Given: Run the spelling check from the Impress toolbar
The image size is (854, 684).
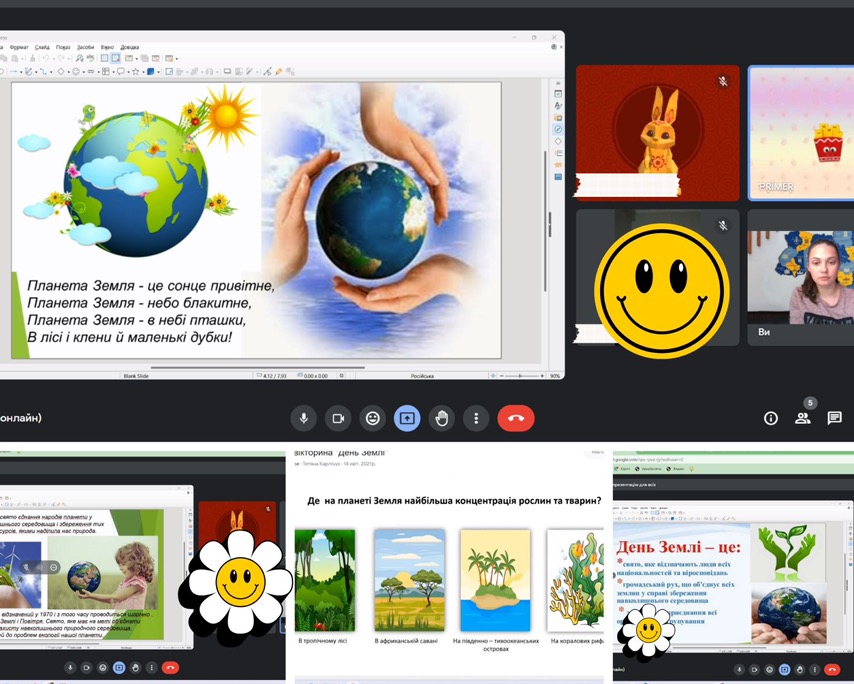Looking at the screenshot, I should point(90,58).
